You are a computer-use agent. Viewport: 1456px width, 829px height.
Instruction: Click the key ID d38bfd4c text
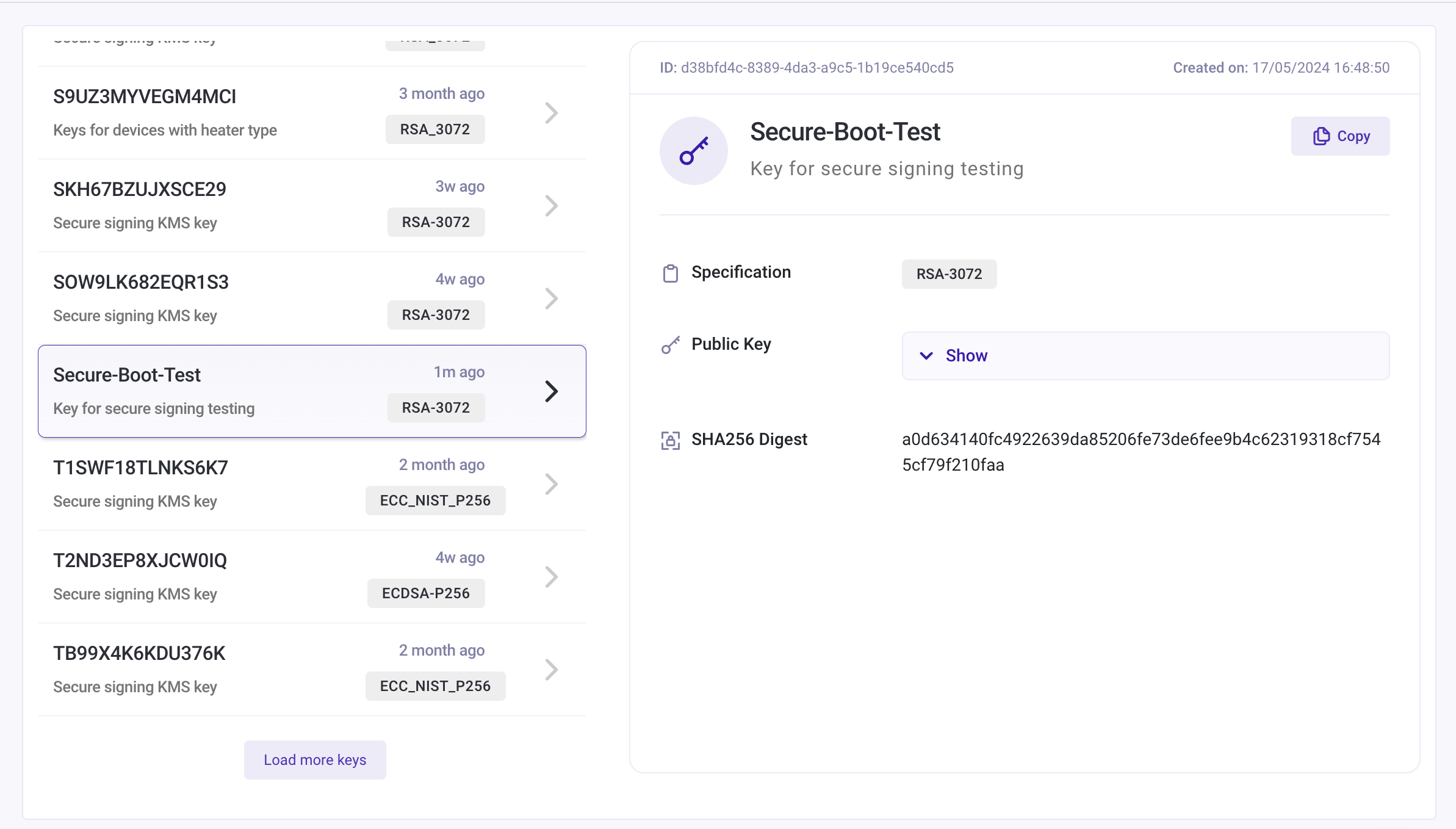pos(816,68)
